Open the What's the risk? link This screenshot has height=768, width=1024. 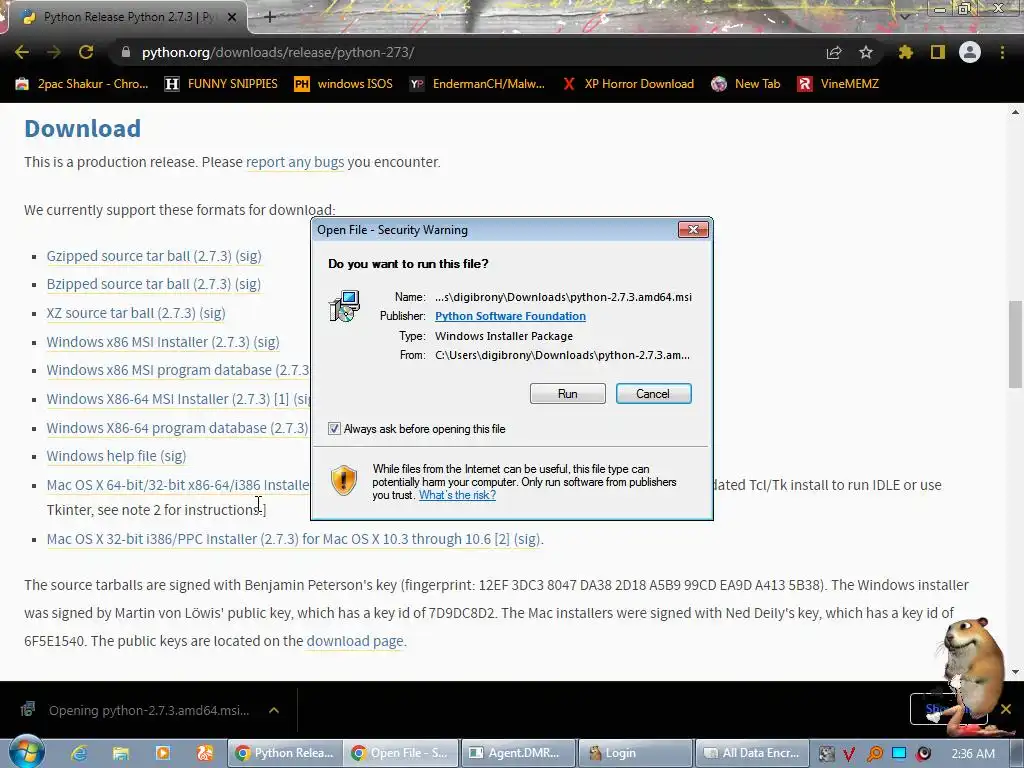point(457,495)
